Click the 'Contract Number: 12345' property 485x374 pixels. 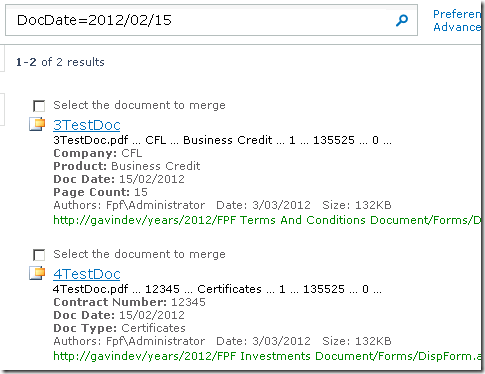(x=129, y=302)
